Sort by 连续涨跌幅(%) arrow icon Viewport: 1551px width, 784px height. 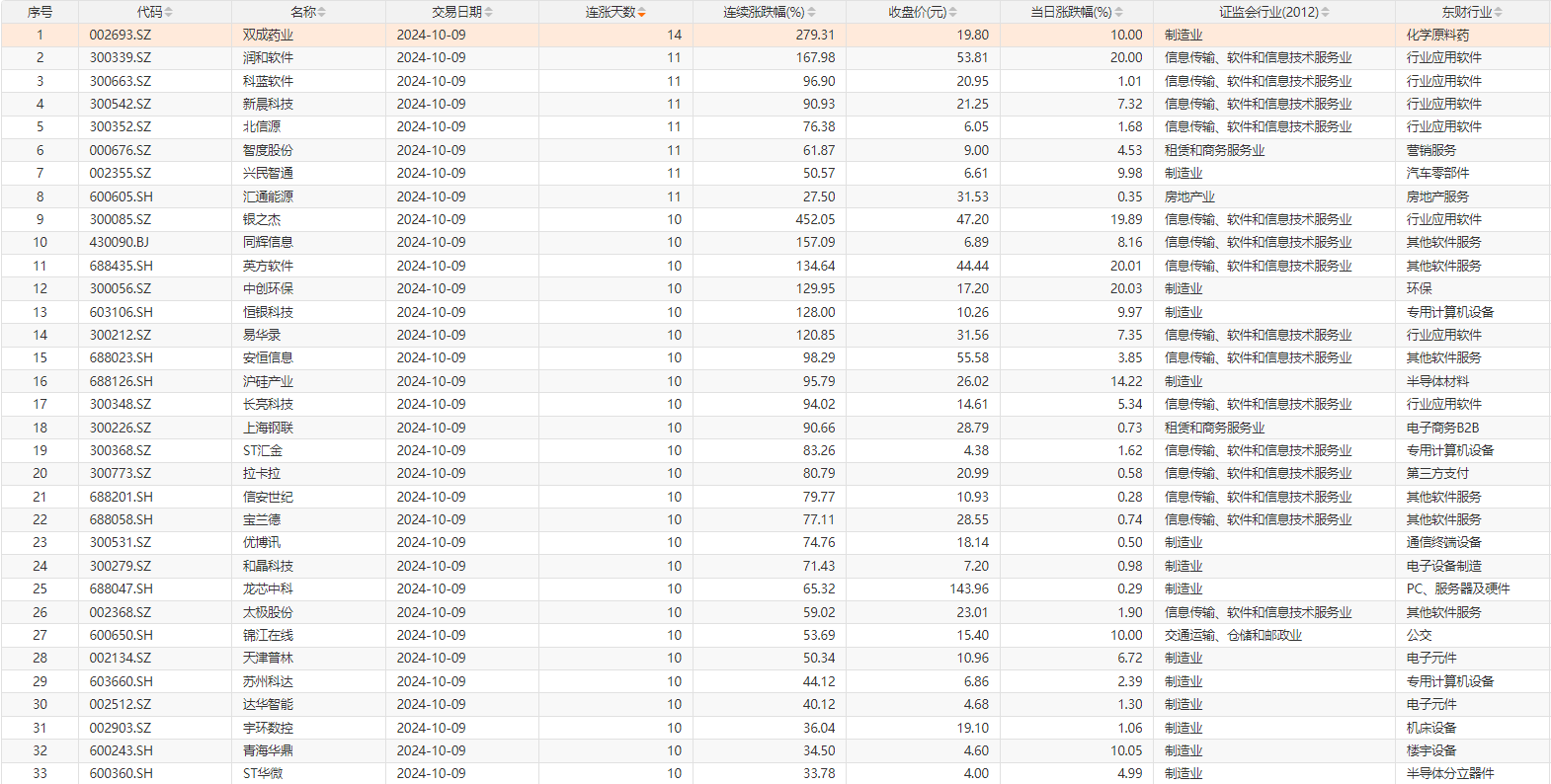click(x=812, y=12)
